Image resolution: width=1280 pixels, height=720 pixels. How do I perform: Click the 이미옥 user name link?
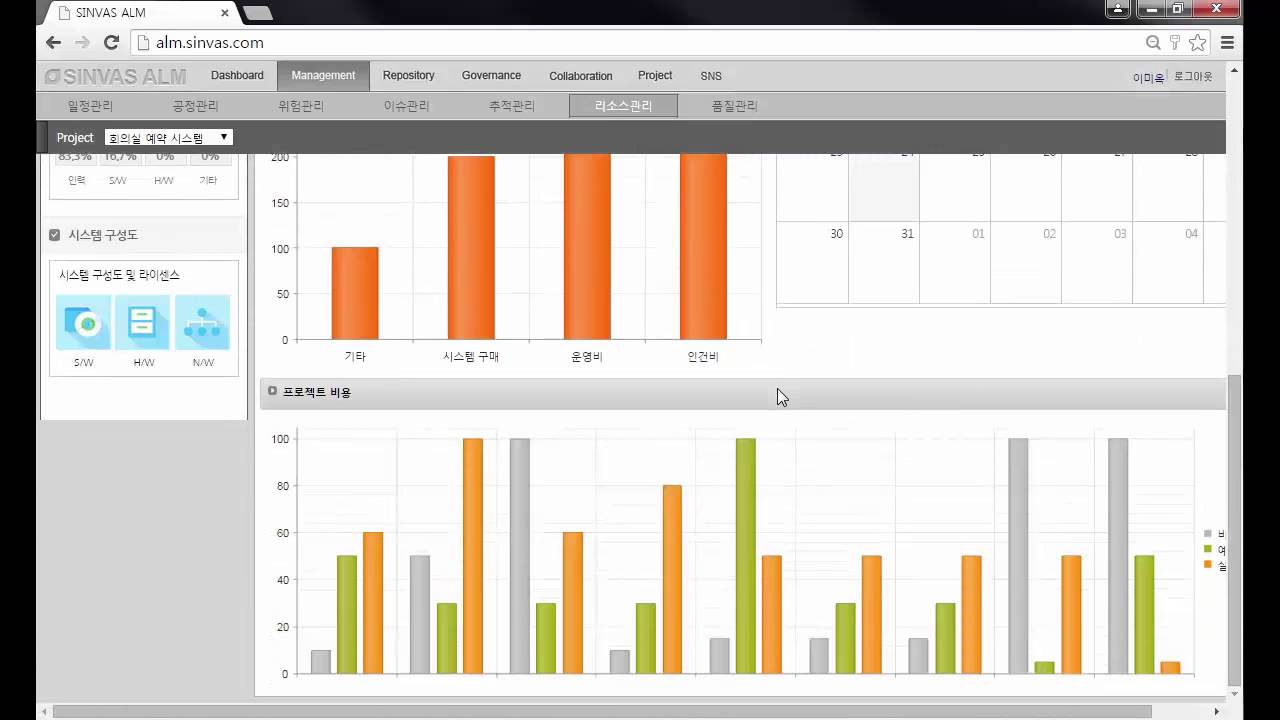1148,78
